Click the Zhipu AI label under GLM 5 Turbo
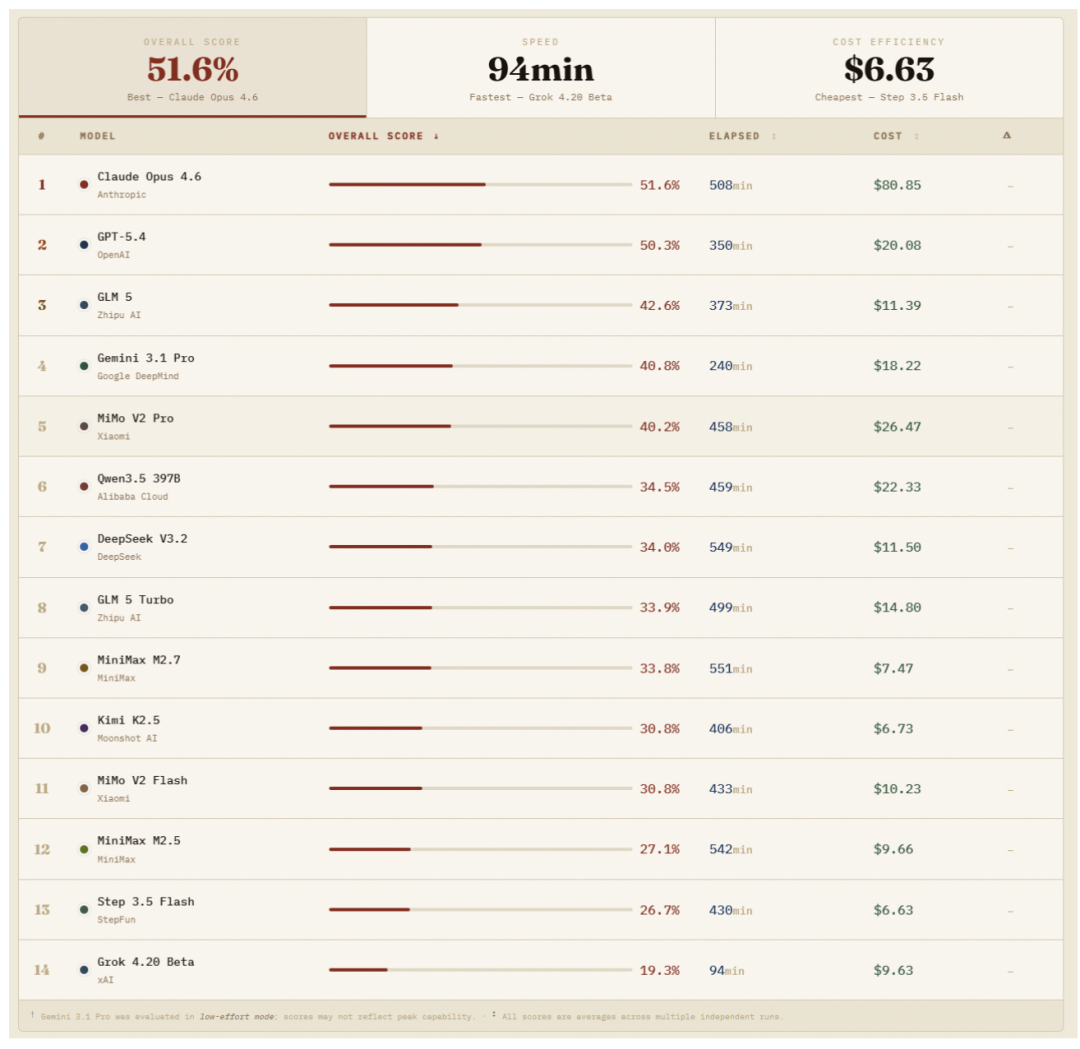The image size is (1080, 1049). click(119, 618)
